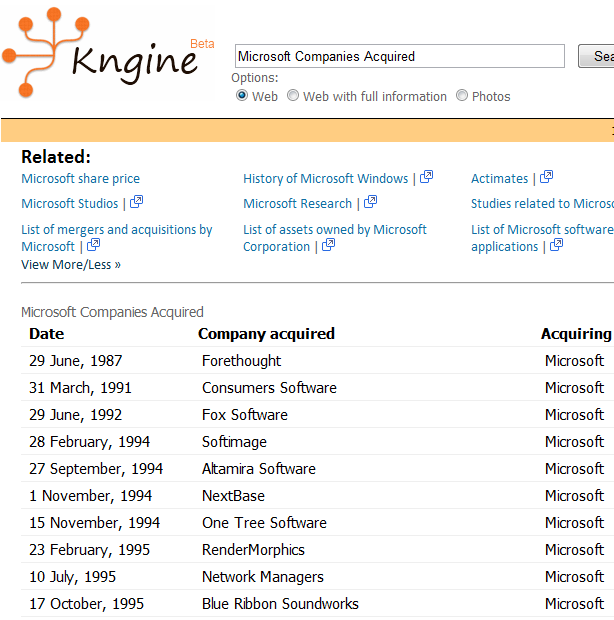Click the date 31 March, 1991
Viewport: 614px width, 620px height.
click(x=80, y=388)
